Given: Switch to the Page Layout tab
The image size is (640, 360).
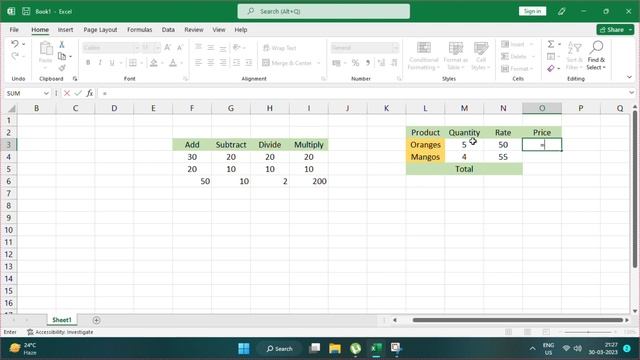Looking at the screenshot, I should click(100, 30).
